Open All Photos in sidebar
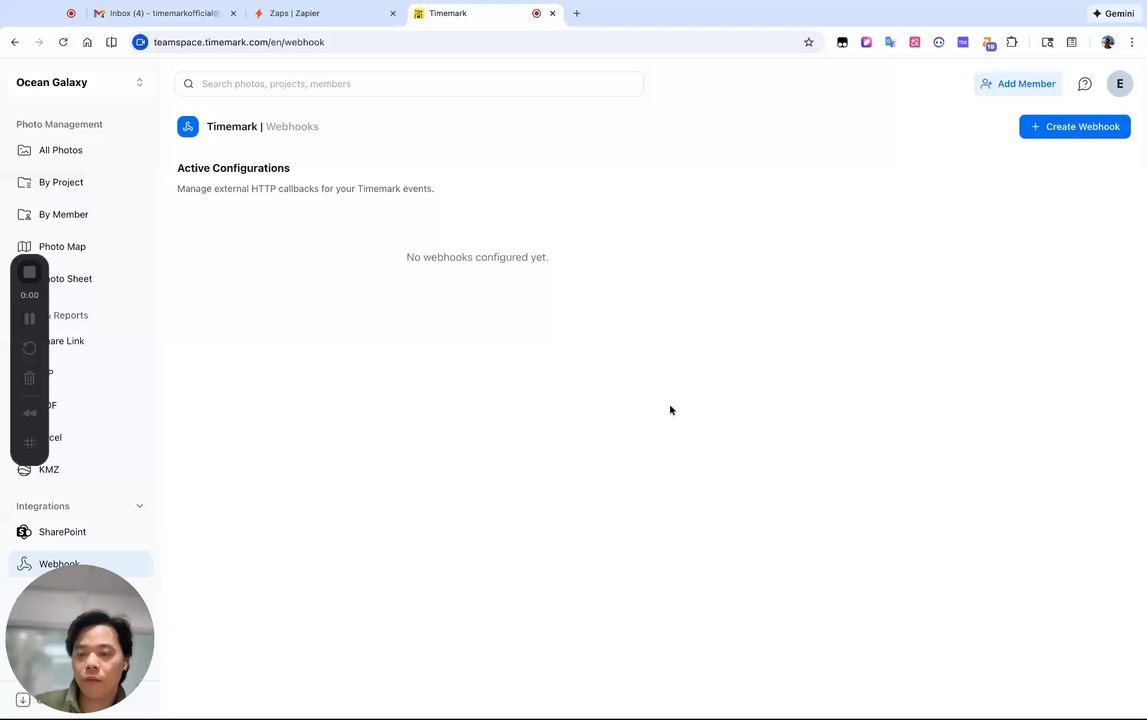1147x720 pixels. coord(80,150)
